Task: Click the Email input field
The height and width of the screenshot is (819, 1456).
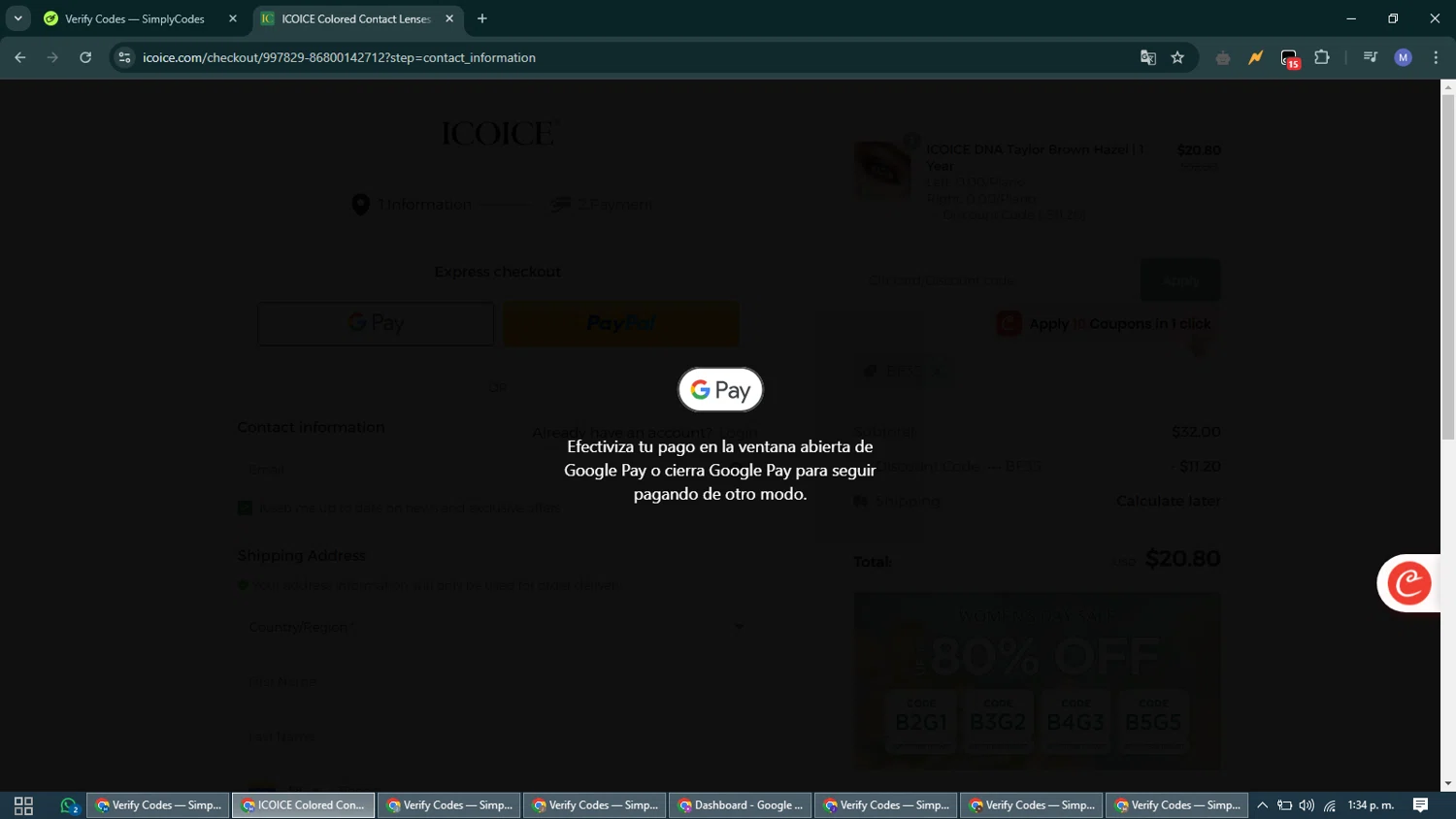Action: pos(497,470)
